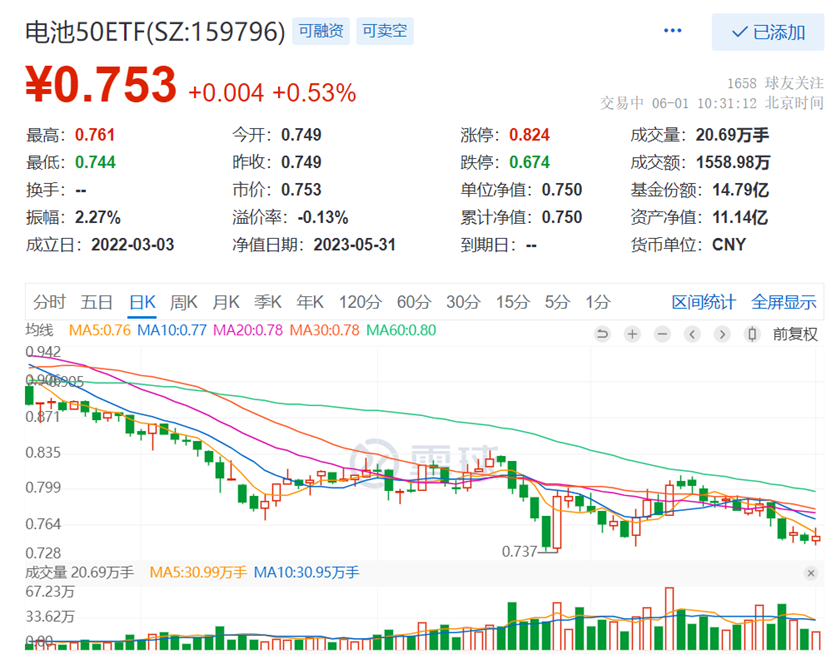Click the +0.53% change value

314,93
